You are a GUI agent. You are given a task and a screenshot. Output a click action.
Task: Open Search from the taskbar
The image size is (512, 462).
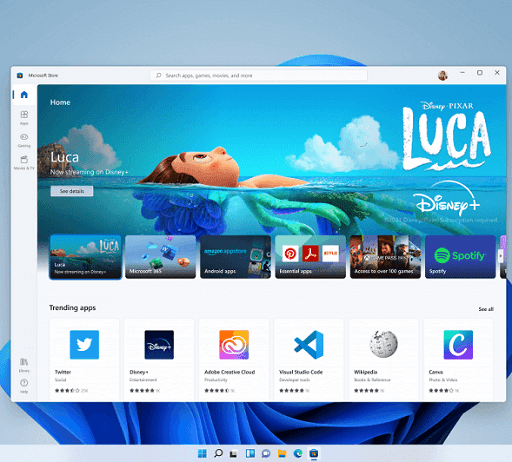tap(218, 453)
